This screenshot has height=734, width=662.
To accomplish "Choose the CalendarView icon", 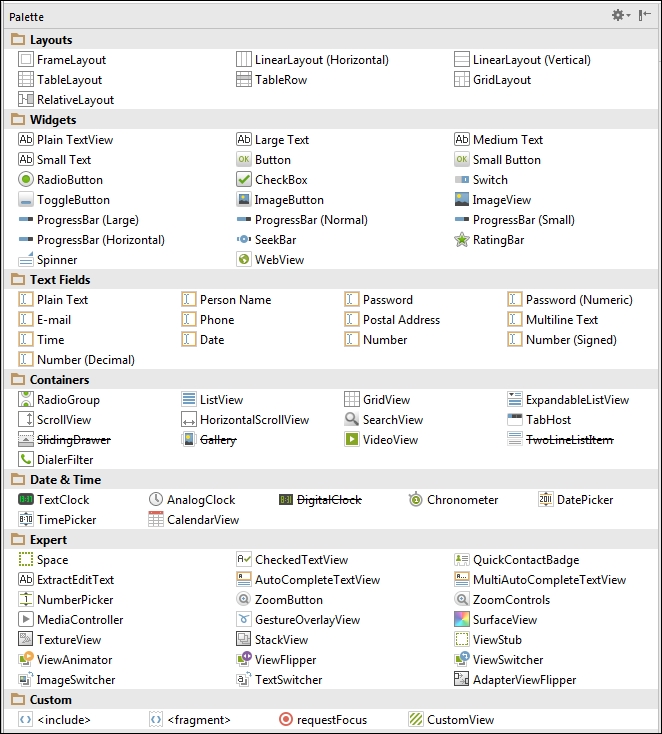I will tap(156, 520).
